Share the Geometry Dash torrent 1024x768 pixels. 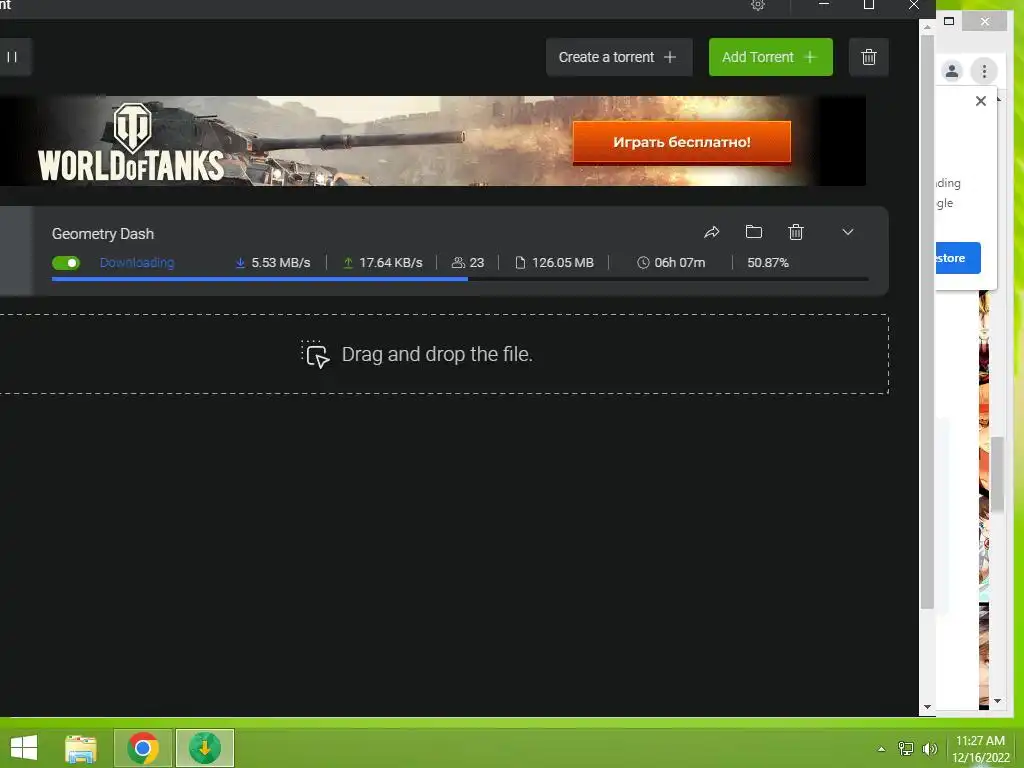click(712, 232)
